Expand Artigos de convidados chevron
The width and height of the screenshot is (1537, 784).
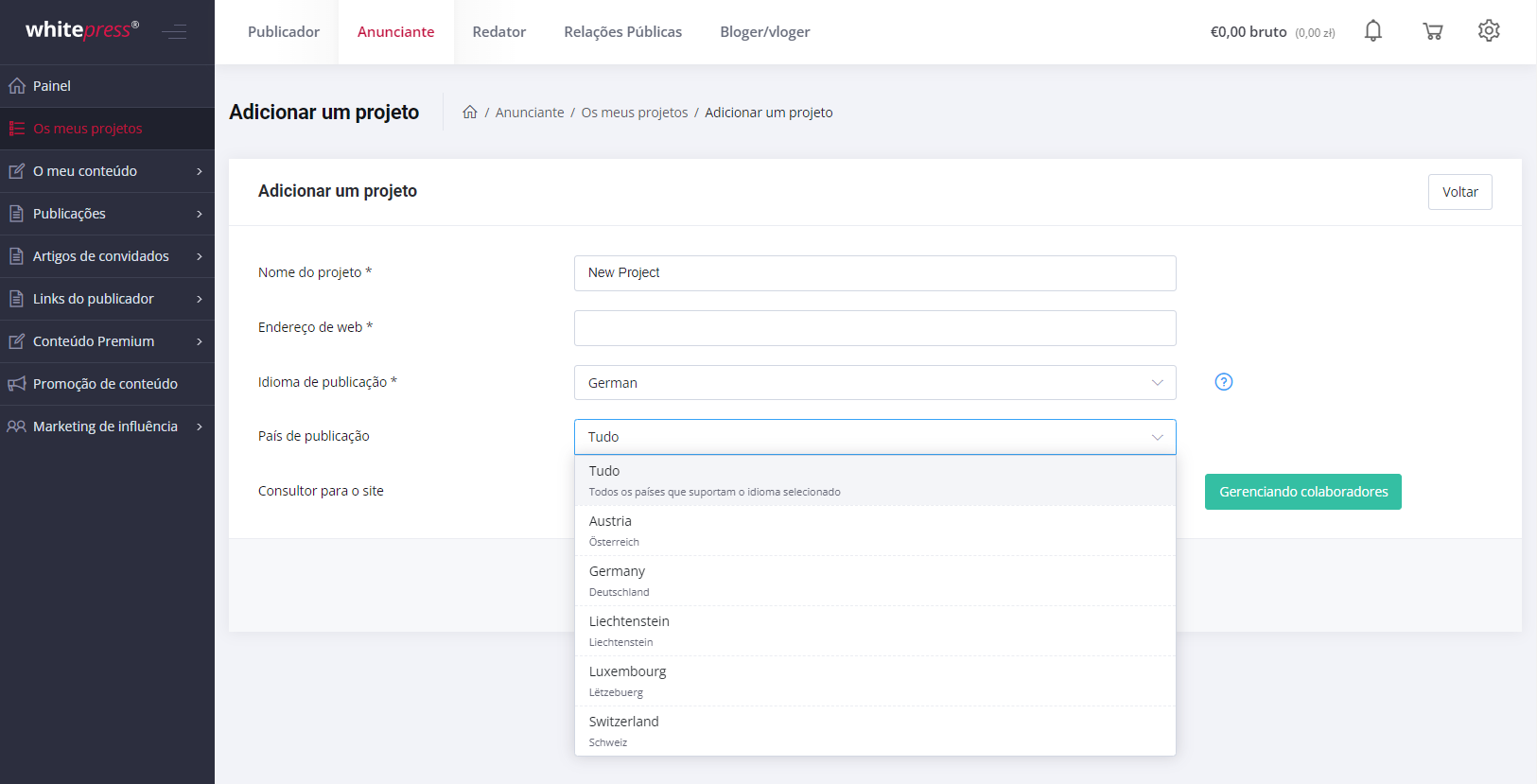(200, 256)
